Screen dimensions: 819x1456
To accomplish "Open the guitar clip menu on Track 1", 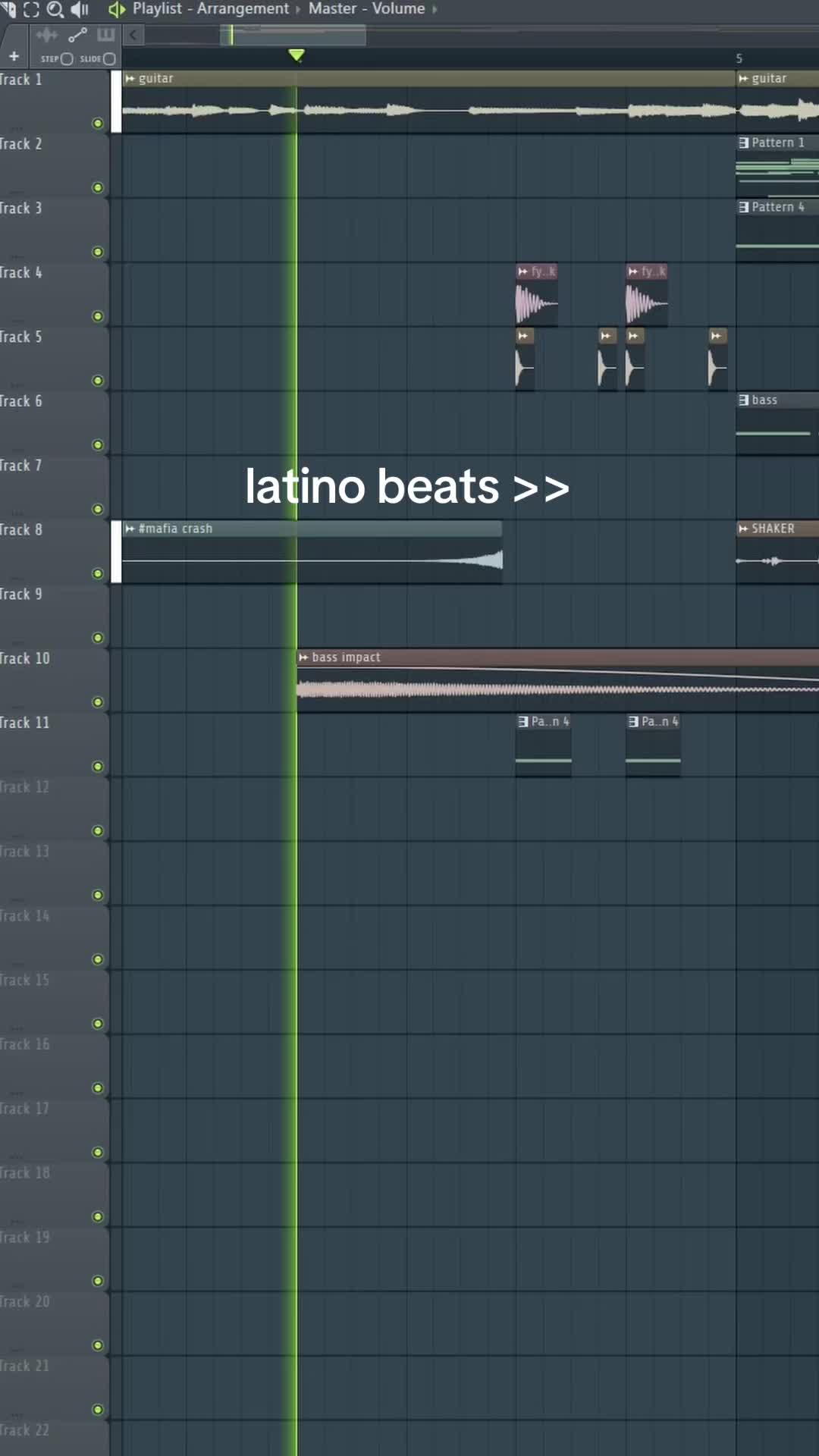I will (x=130, y=79).
